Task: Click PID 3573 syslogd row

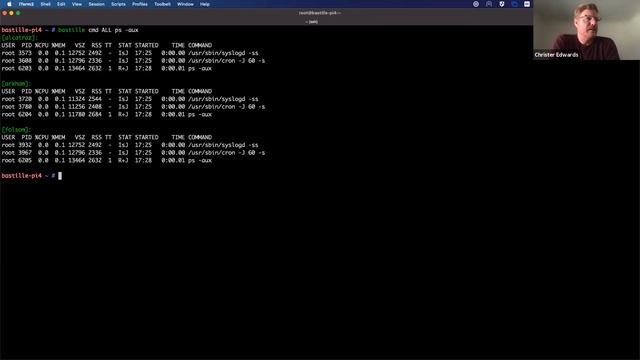Action: (130, 53)
